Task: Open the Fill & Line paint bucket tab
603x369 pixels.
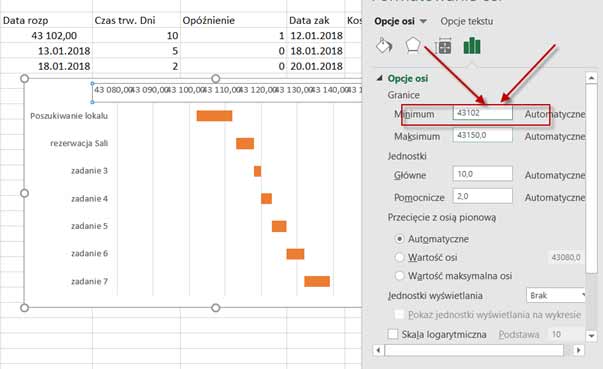Action: 384,46
